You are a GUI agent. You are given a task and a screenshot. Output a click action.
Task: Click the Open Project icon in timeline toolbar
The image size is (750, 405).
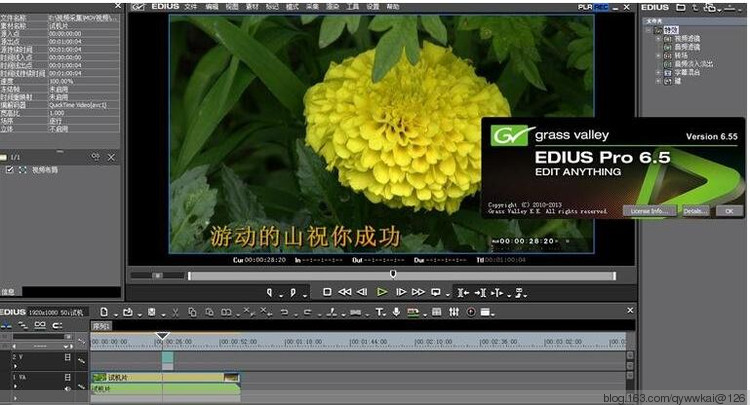(x=127, y=312)
